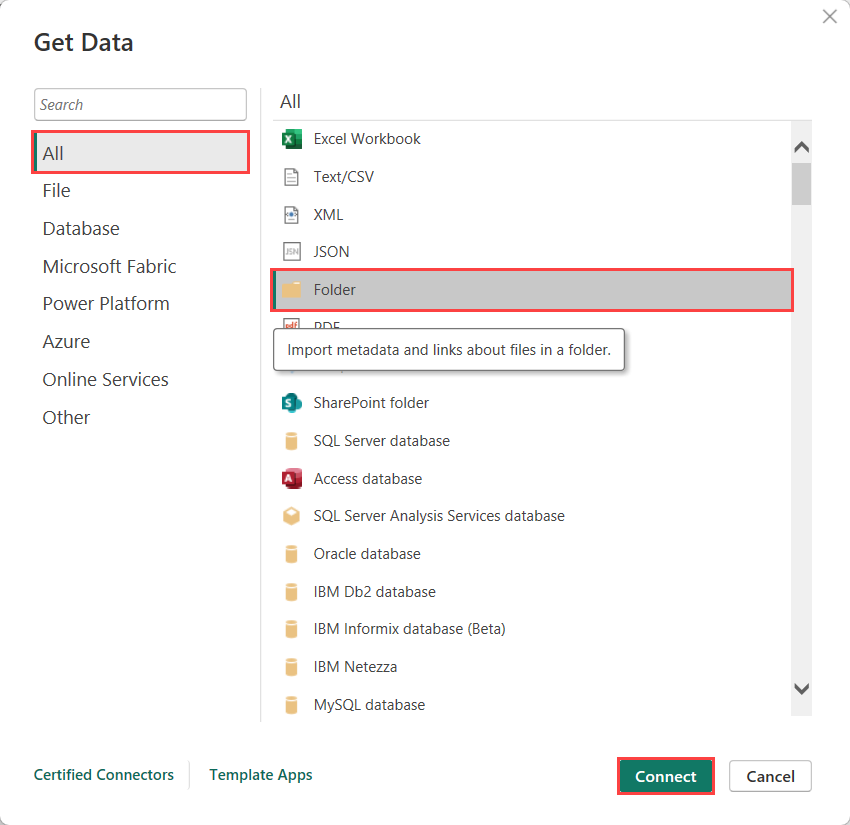Pick the SharePoint folder label

pos(371,403)
